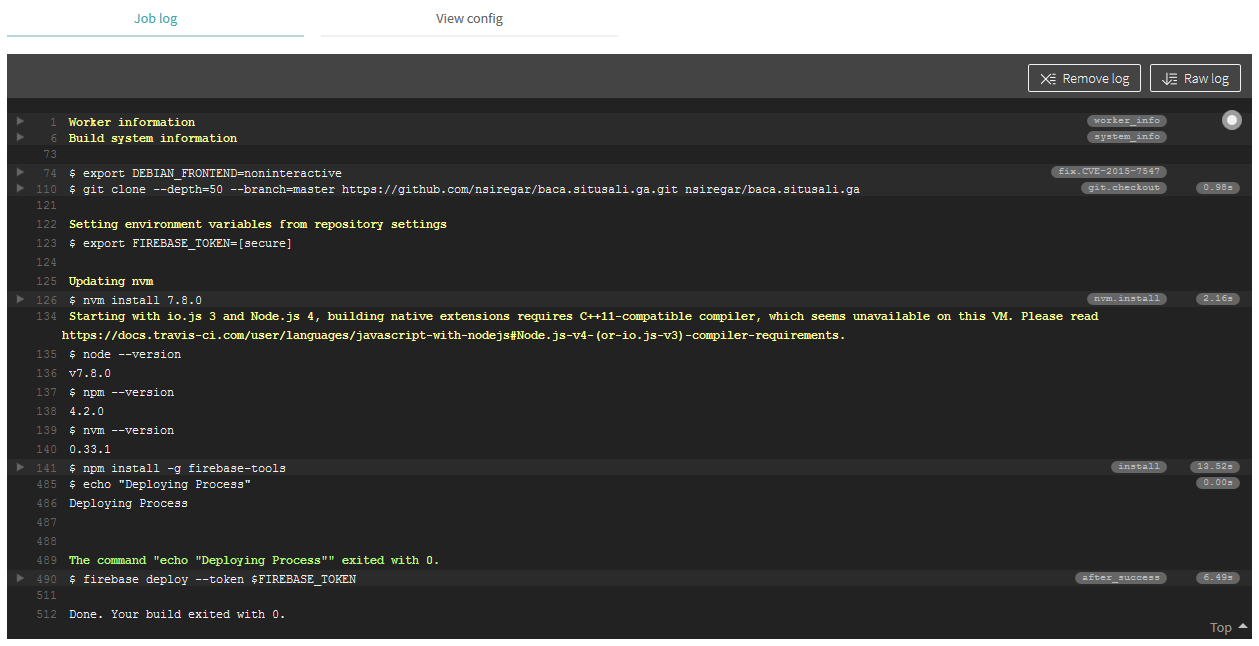The height and width of the screenshot is (646, 1259).
Task: Expand the npm install firebase-tools fold
Action: pyautogui.click(x=20, y=467)
